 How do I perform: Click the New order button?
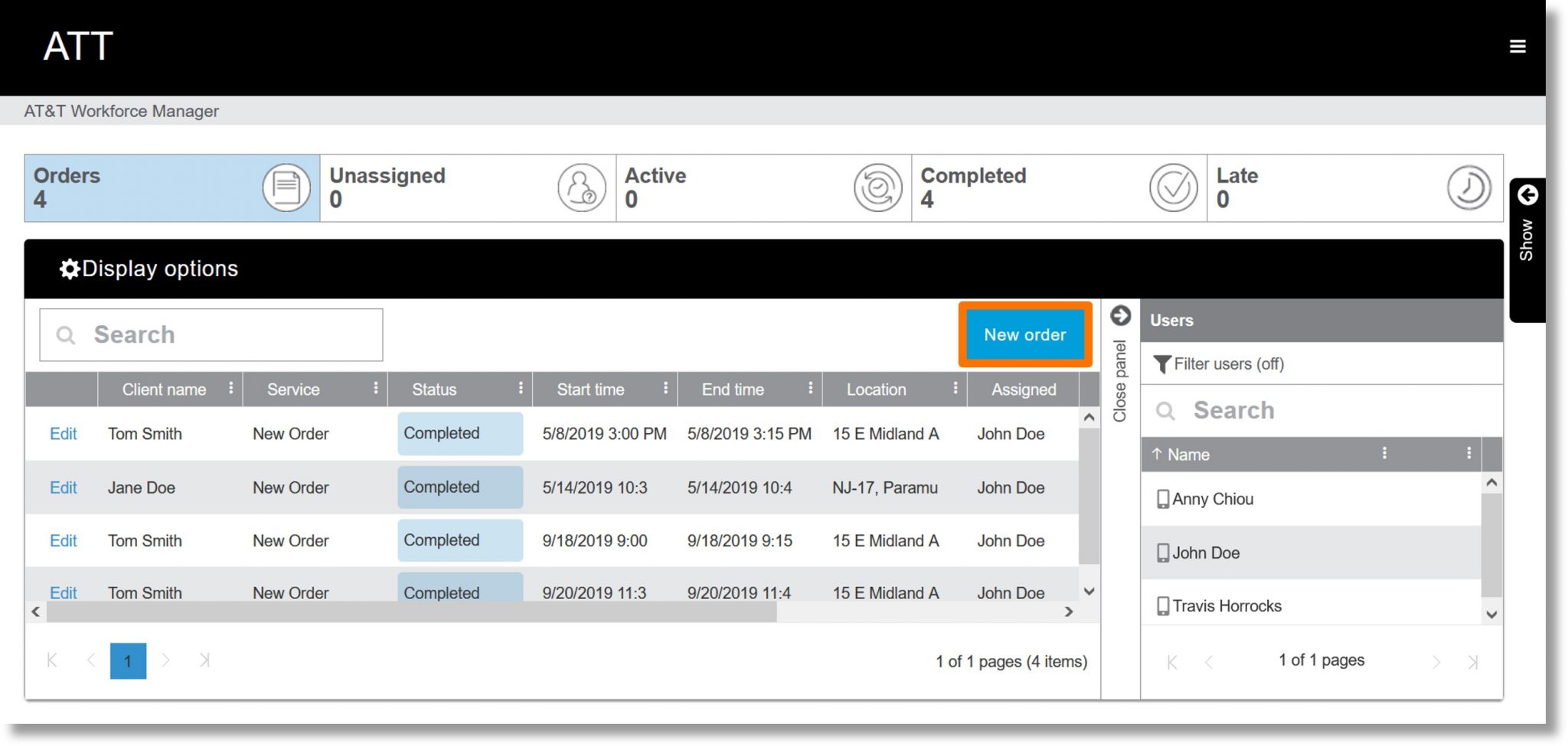click(1024, 334)
